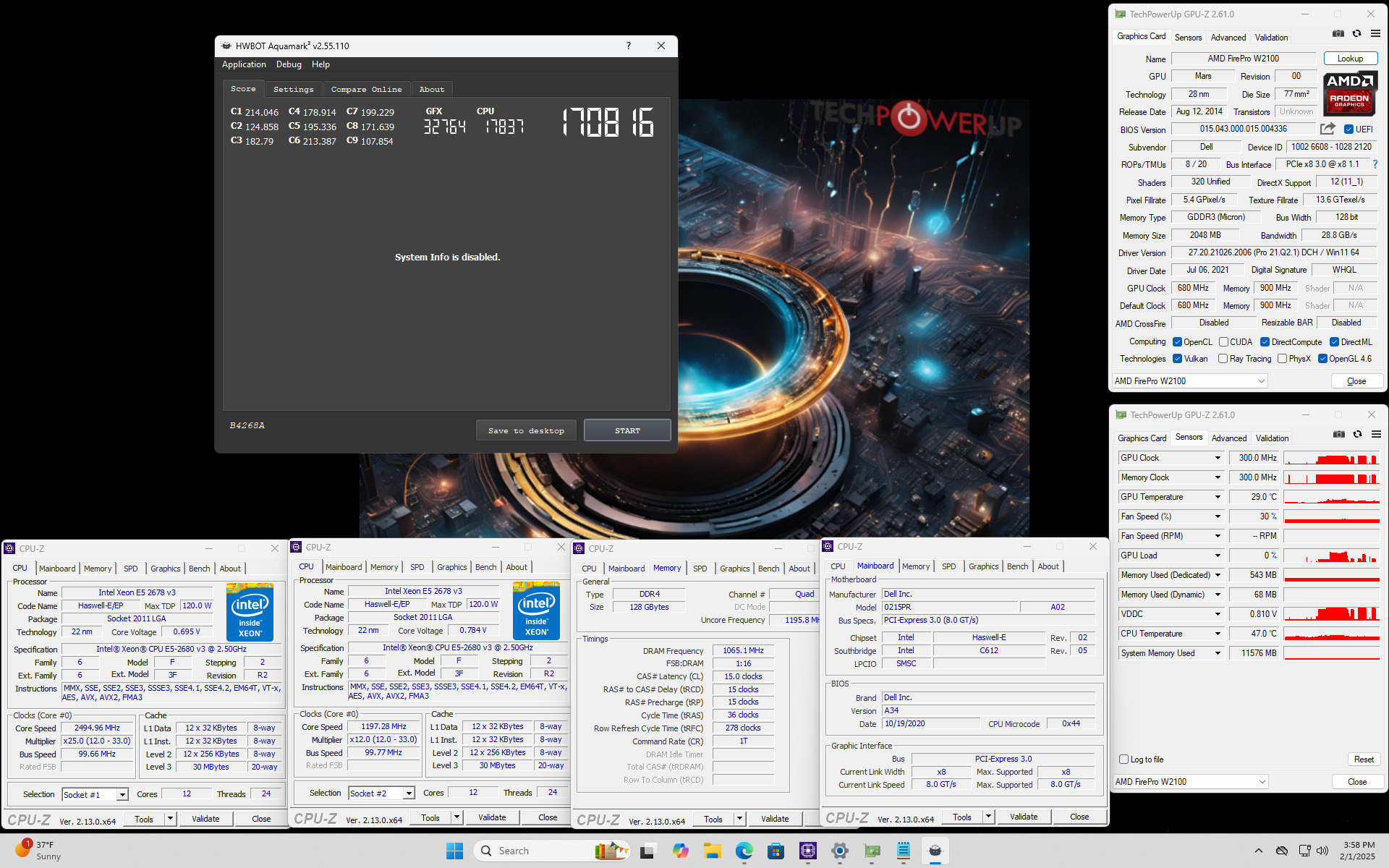The height and width of the screenshot is (868, 1389).
Task: Open the Socket #2 selection dropdown
Action: pyautogui.click(x=381, y=793)
